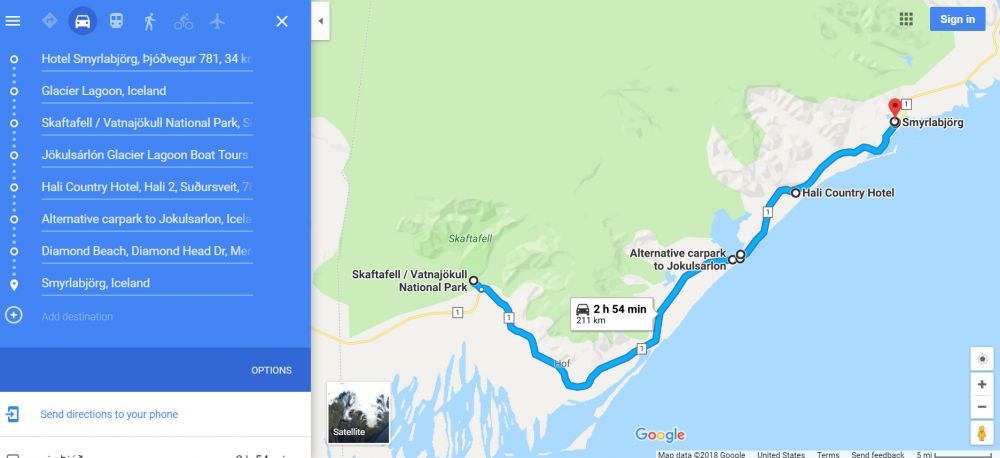Select the driving travel mode
Image resolution: width=1000 pixels, height=458 pixels.
click(82, 21)
